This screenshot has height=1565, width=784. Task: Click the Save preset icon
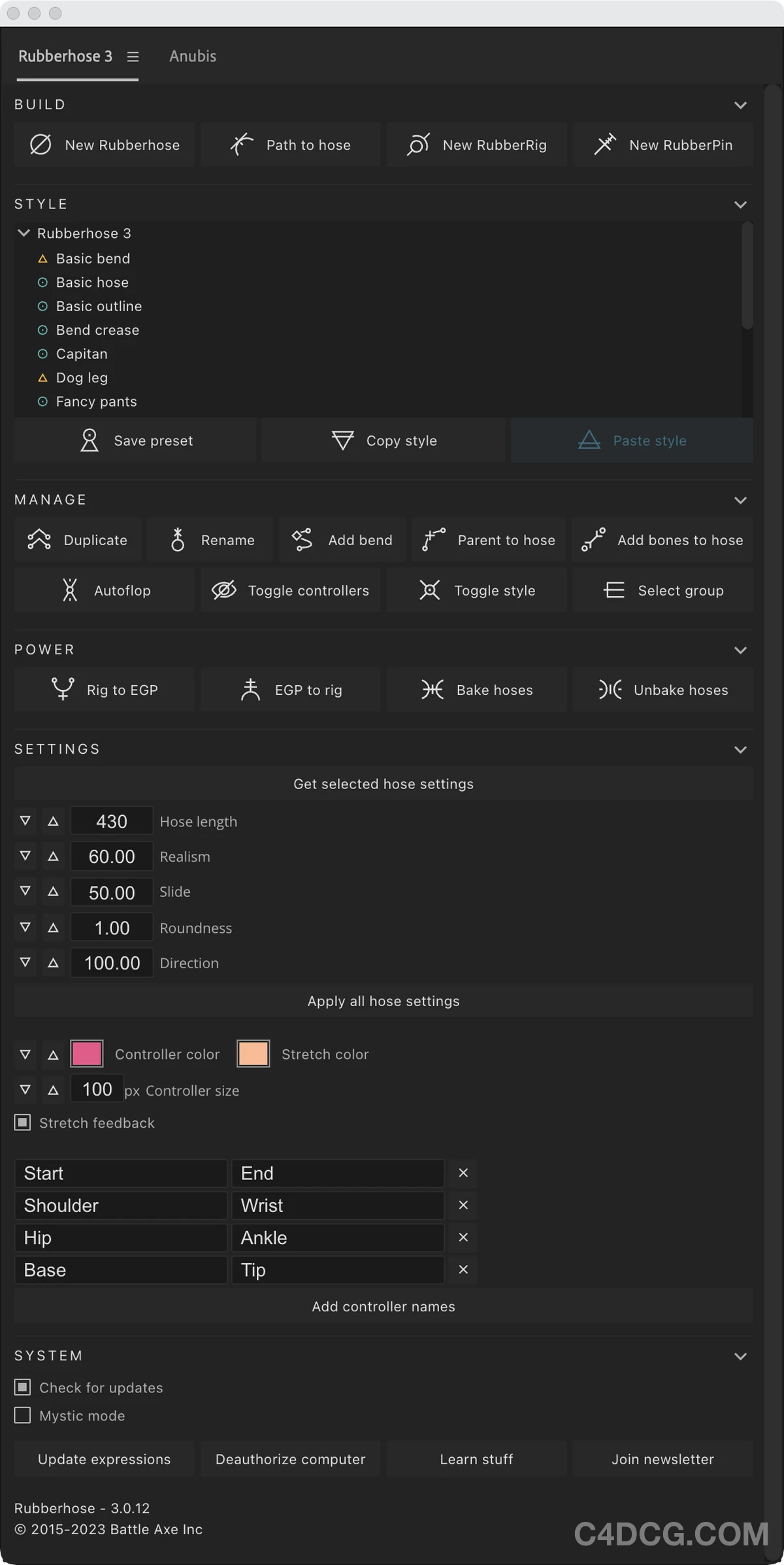[x=90, y=440]
